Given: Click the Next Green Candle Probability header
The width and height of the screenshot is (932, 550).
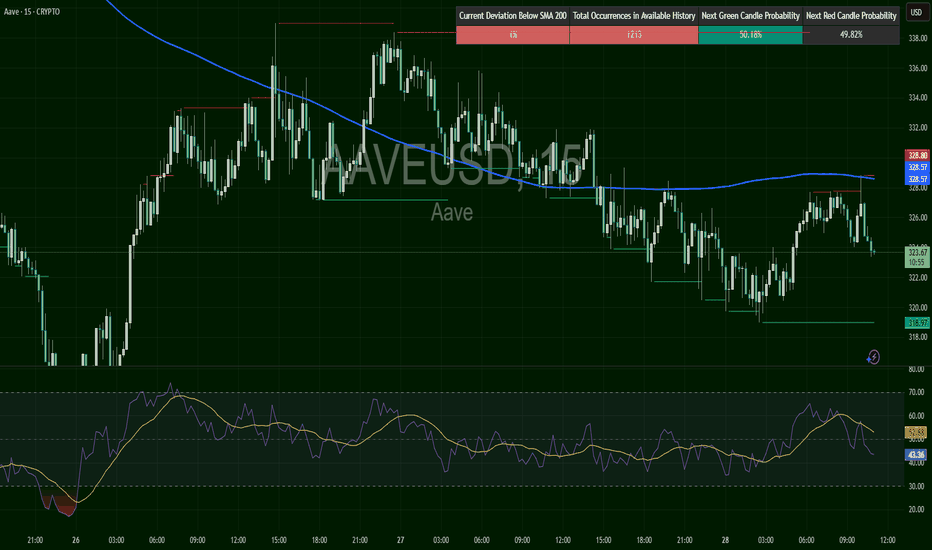Looking at the screenshot, I should [750, 15].
